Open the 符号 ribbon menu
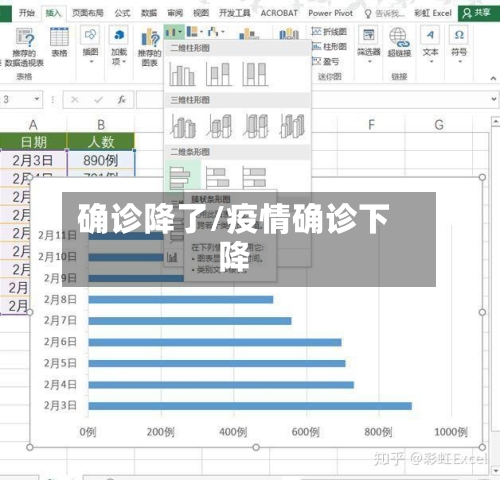This screenshot has height=480, width=500. [x=459, y=45]
